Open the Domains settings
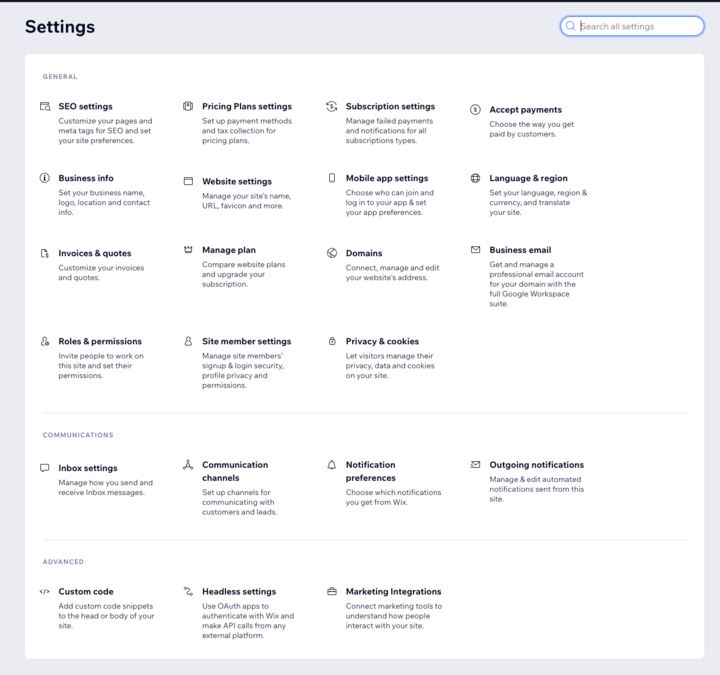The height and width of the screenshot is (675, 720). [x=364, y=253]
